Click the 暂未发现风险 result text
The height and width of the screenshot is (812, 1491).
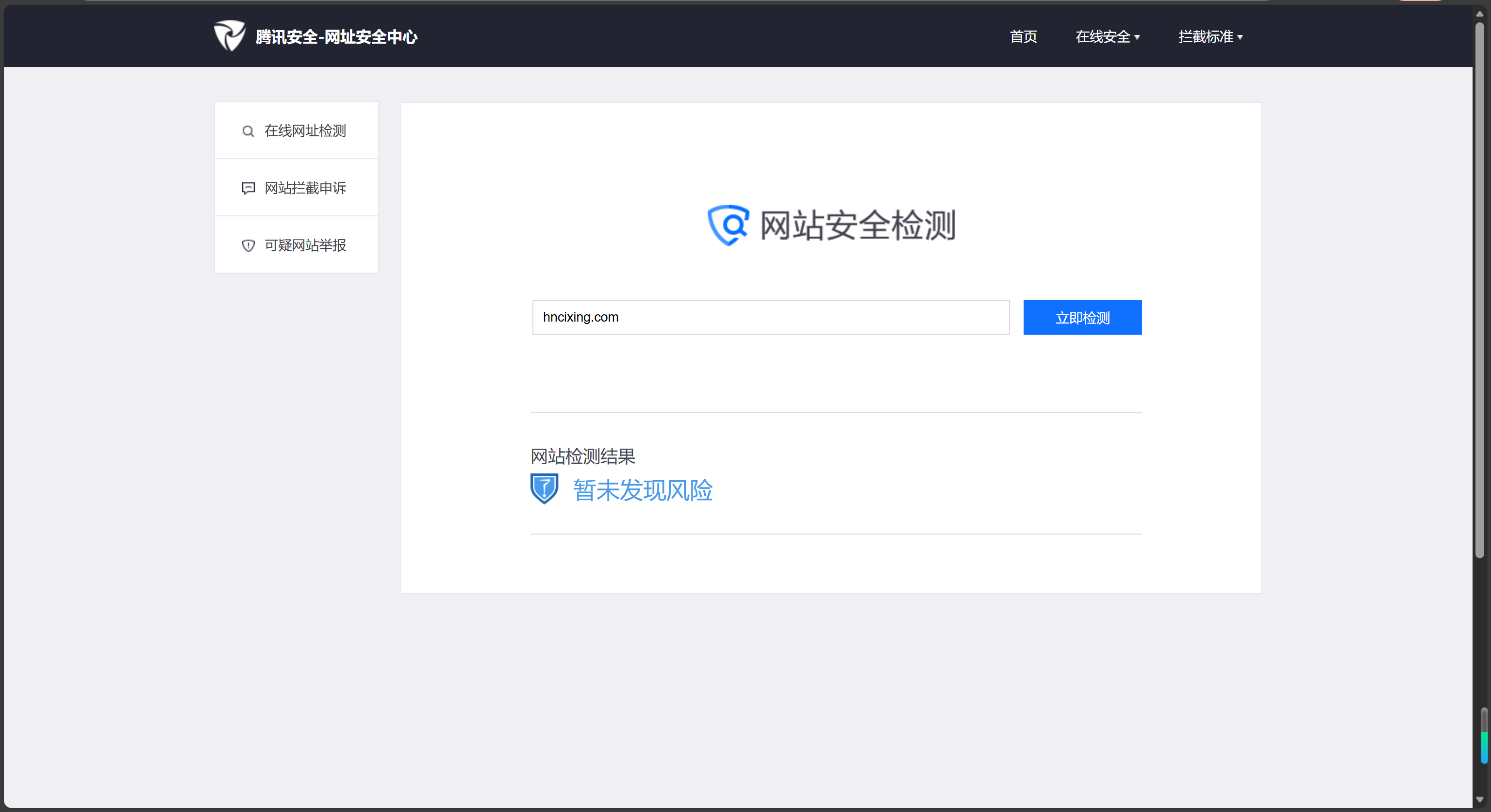point(643,490)
